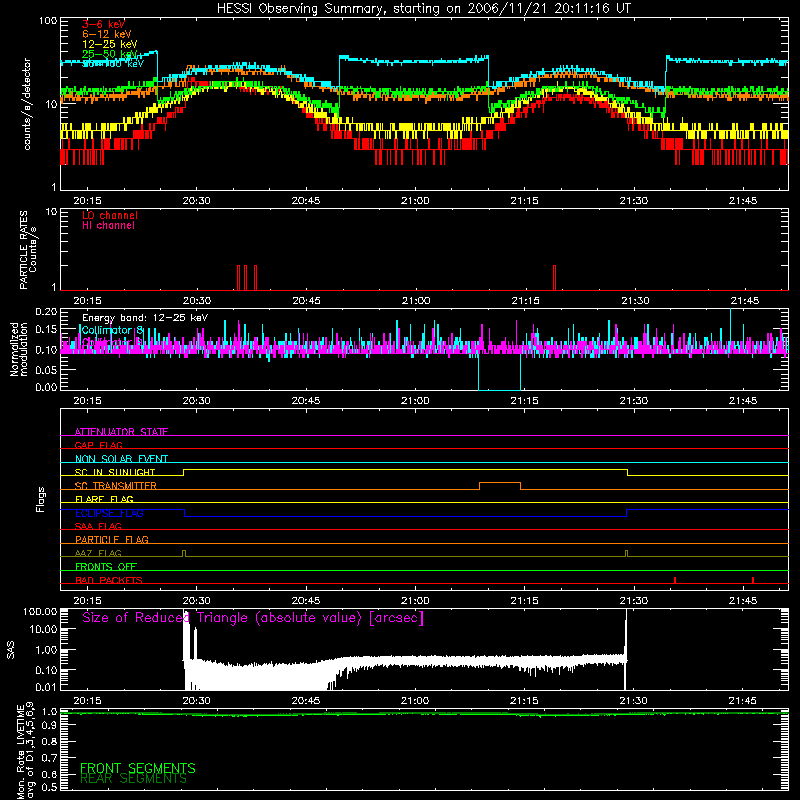This screenshot has width=800, height=800.
Task: Click the '0.20' tick on the modulation axis
Action: pyautogui.click(x=46, y=311)
